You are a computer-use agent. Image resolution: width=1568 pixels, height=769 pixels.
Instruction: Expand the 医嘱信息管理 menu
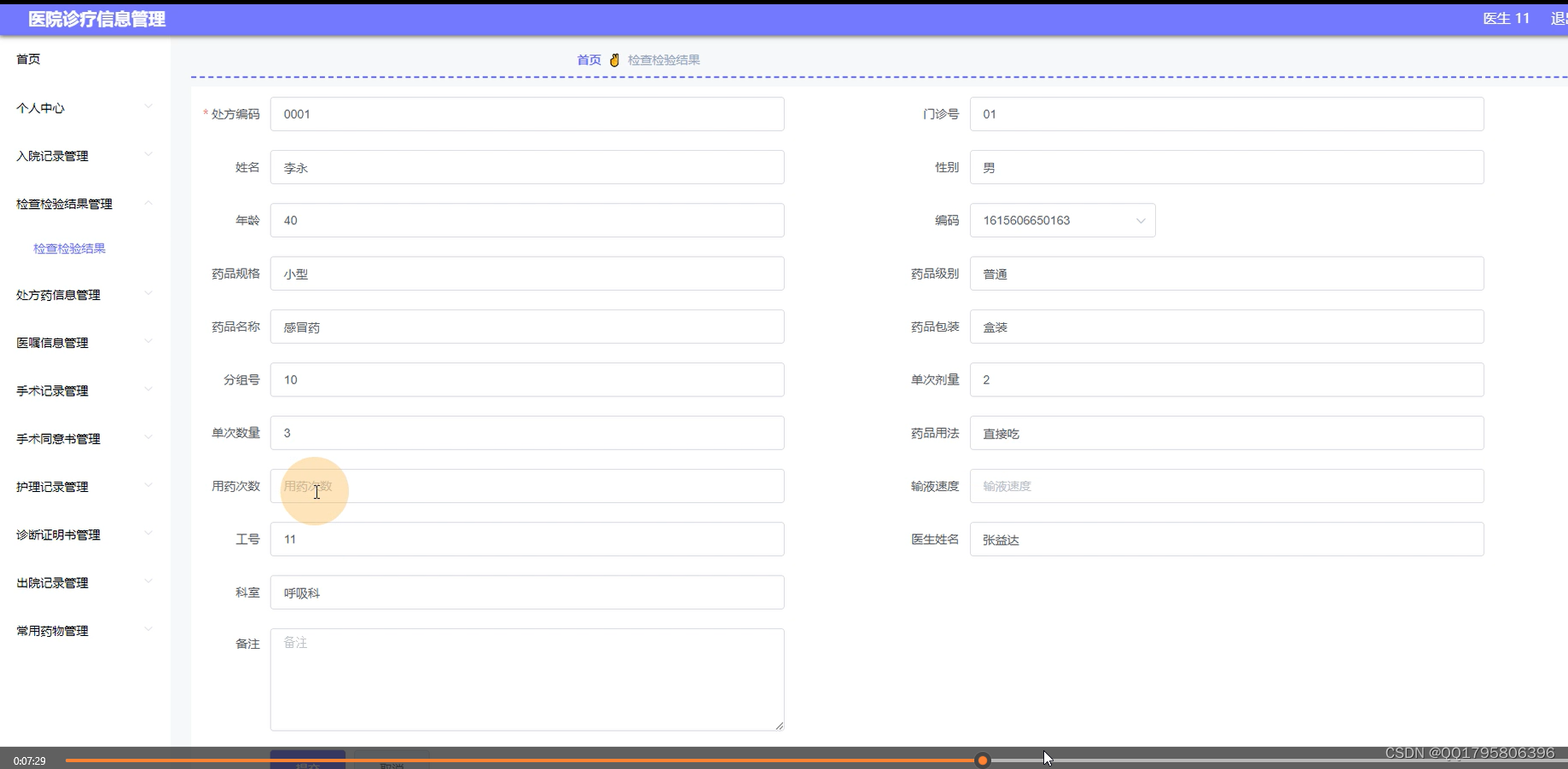tap(84, 342)
